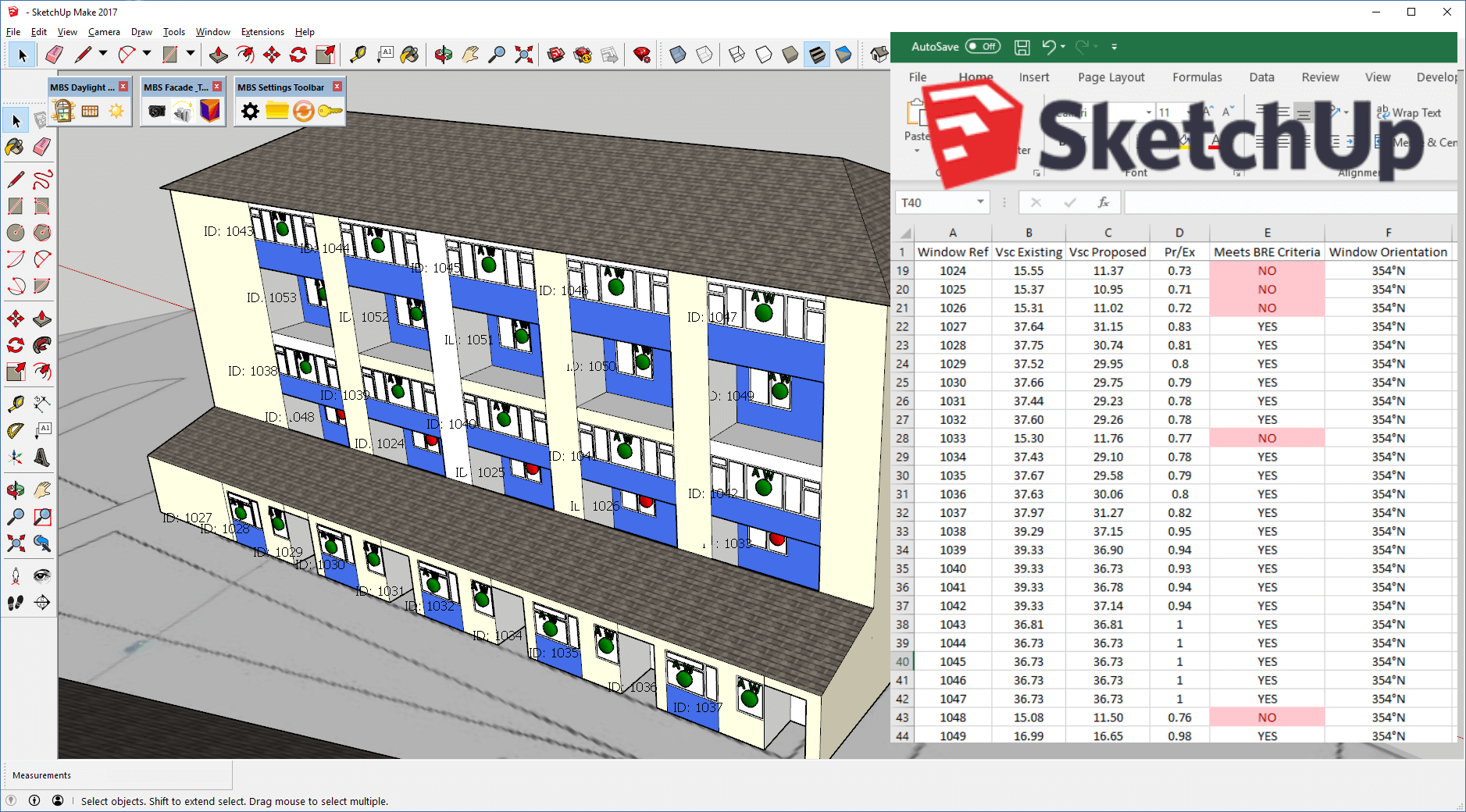Close the MBS Settings Toolbar panel
The height and width of the screenshot is (812, 1466).
(x=337, y=87)
